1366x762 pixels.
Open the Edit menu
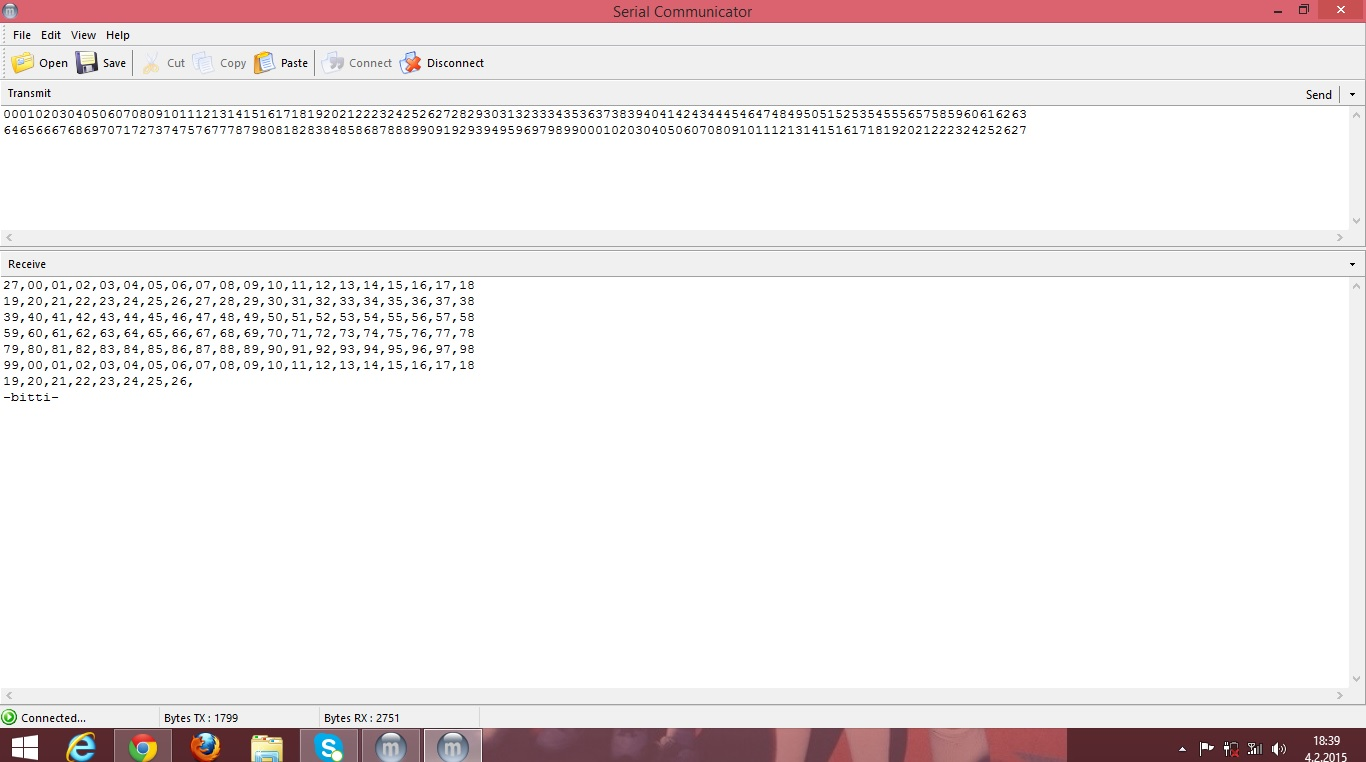pos(51,35)
